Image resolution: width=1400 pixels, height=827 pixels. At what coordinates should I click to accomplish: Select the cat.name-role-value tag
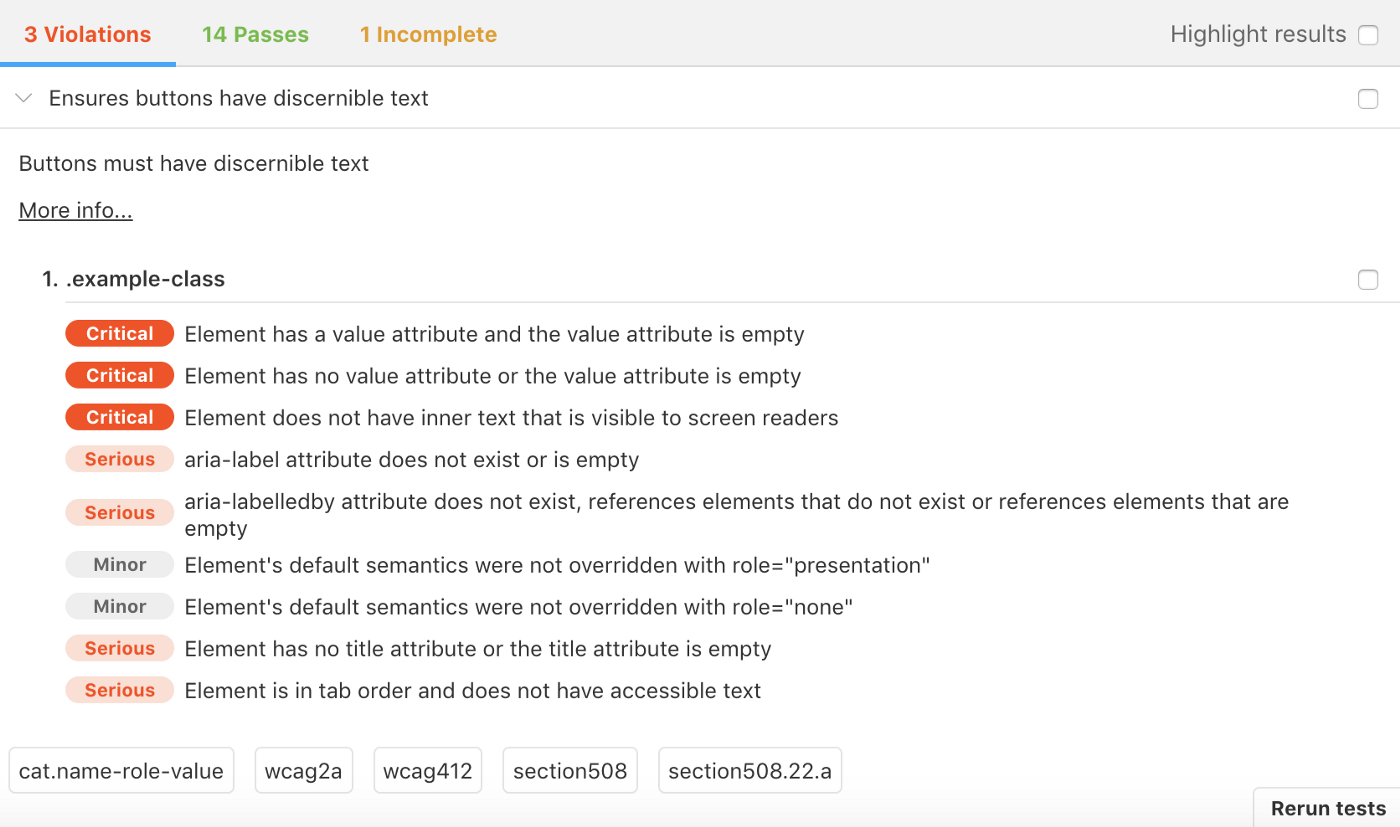[x=121, y=771]
